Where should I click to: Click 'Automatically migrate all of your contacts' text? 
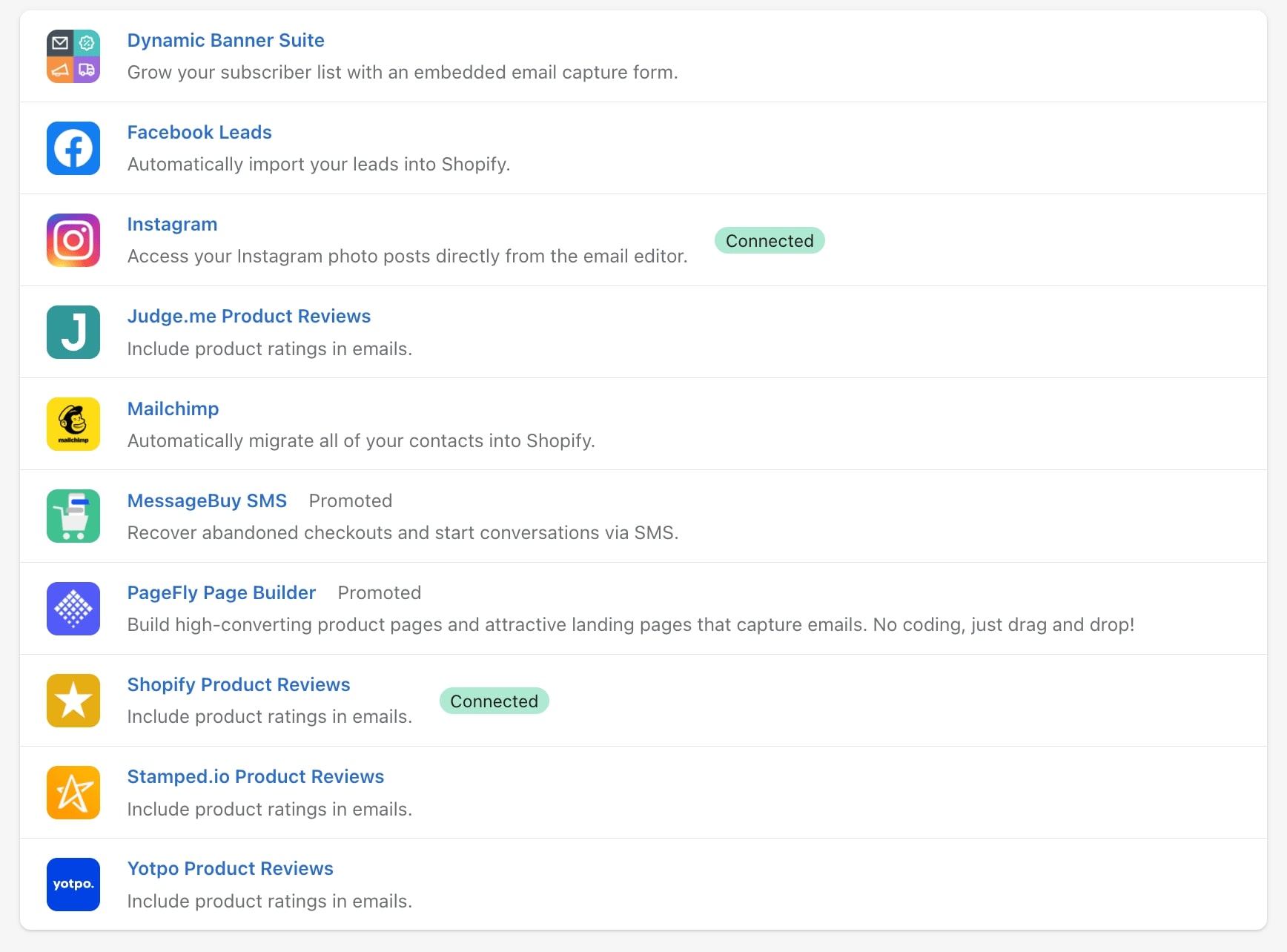(x=361, y=440)
